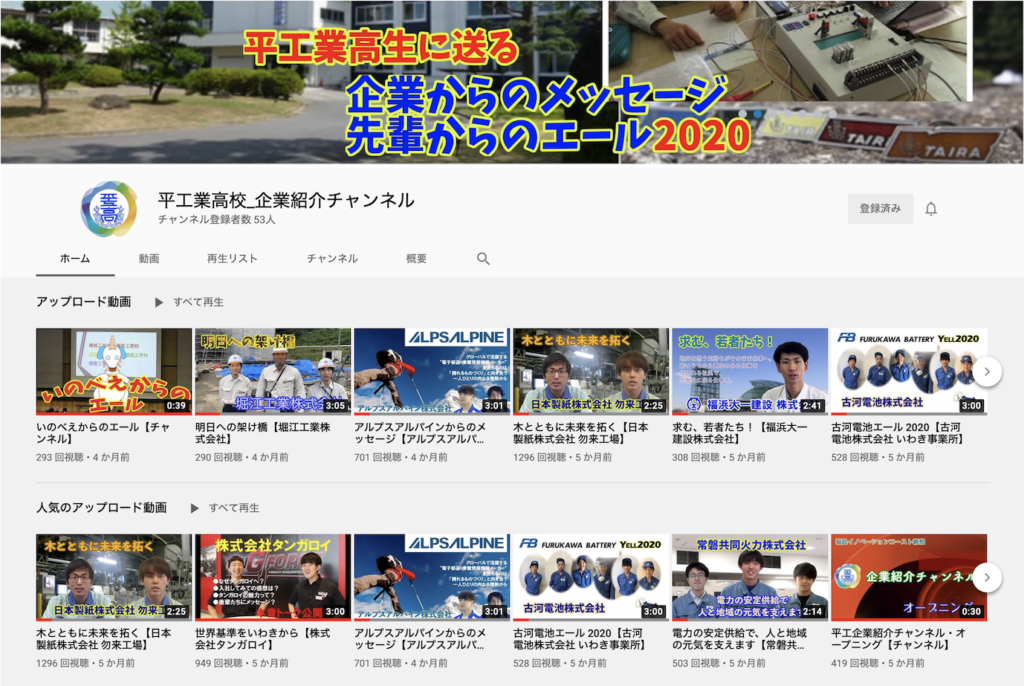Image resolution: width=1024 pixels, height=686 pixels.
Task: Play the いのべえからのエール video thumbnail
Action: pyautogui.click(x=114, y=371)
